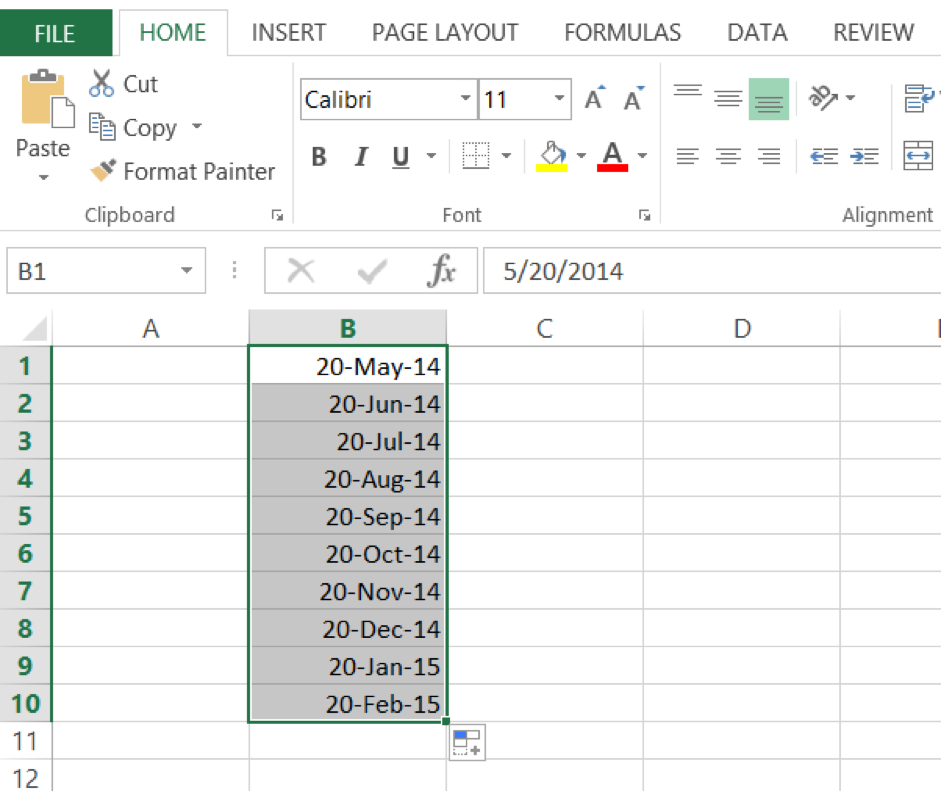Align text right in cell

[769, 156]
